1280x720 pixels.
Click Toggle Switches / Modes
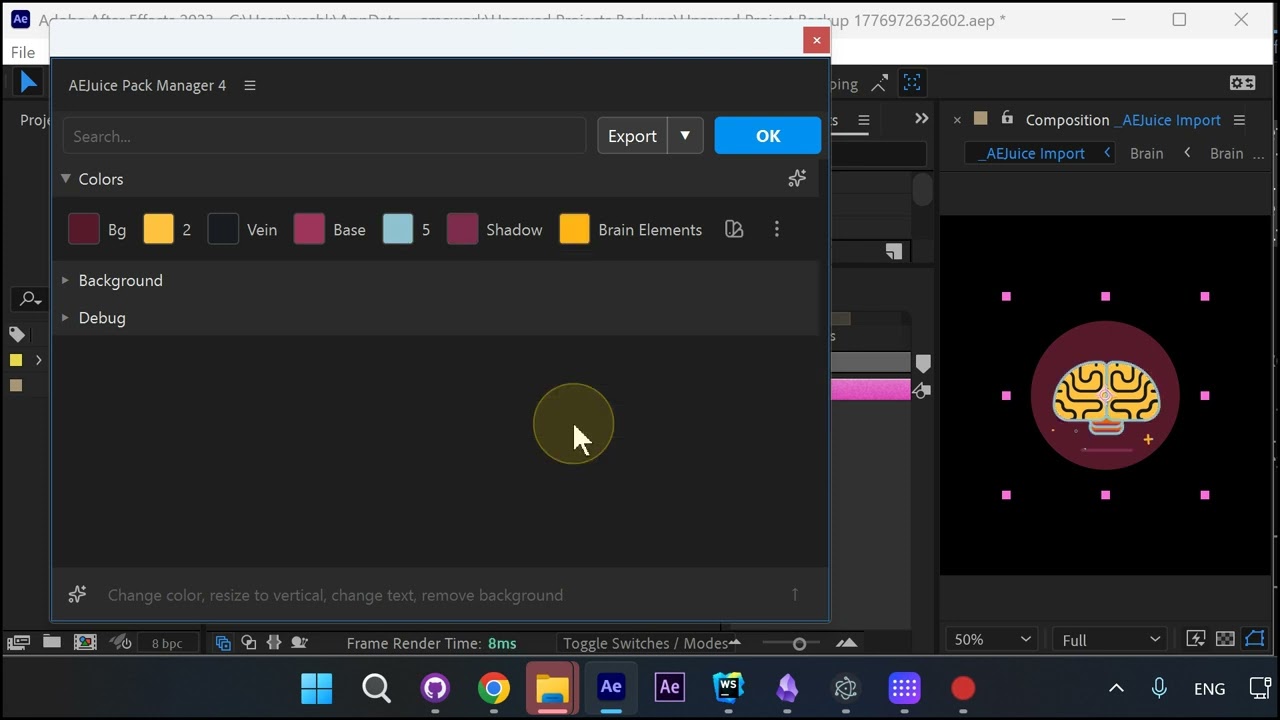tap(646, 643)
